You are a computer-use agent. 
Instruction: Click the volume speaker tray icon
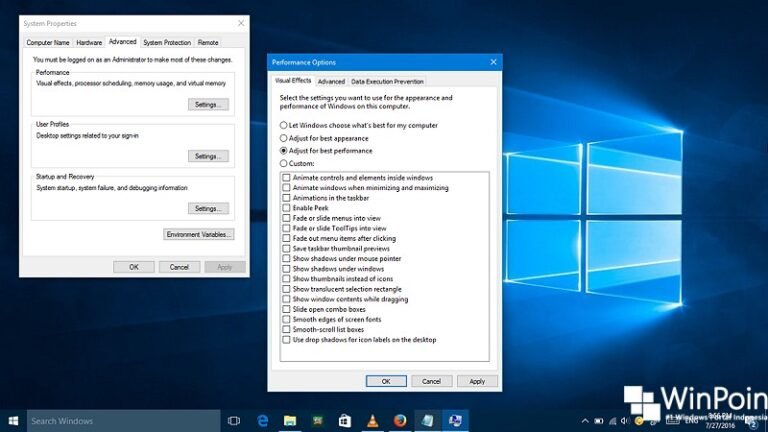click(x=626, y=421)
